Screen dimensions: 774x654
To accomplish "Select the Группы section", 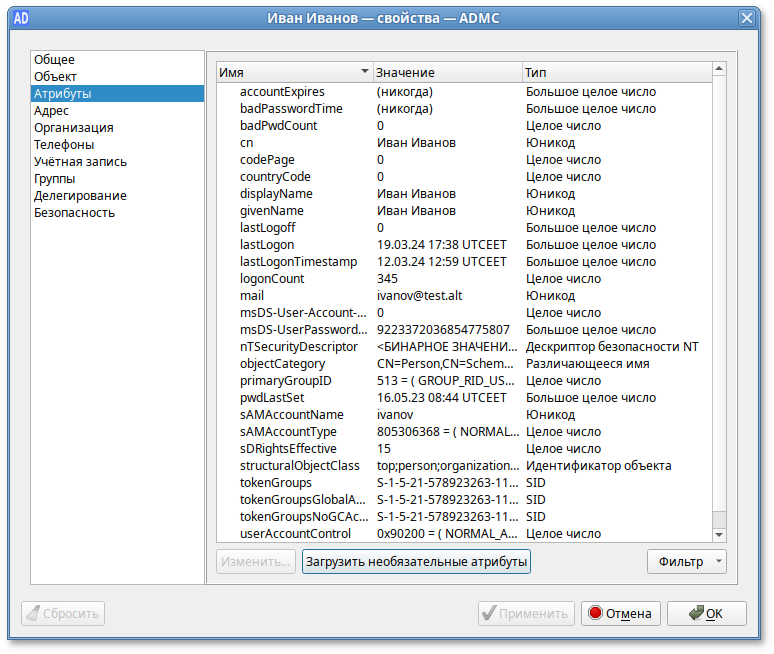I will (x=55, y=178).
